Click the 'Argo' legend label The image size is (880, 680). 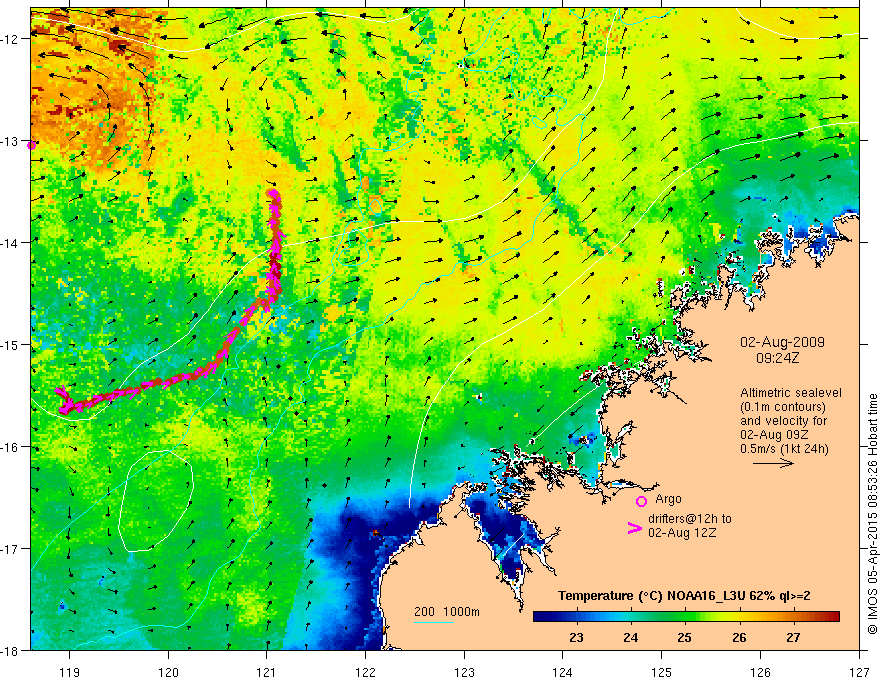668,499
